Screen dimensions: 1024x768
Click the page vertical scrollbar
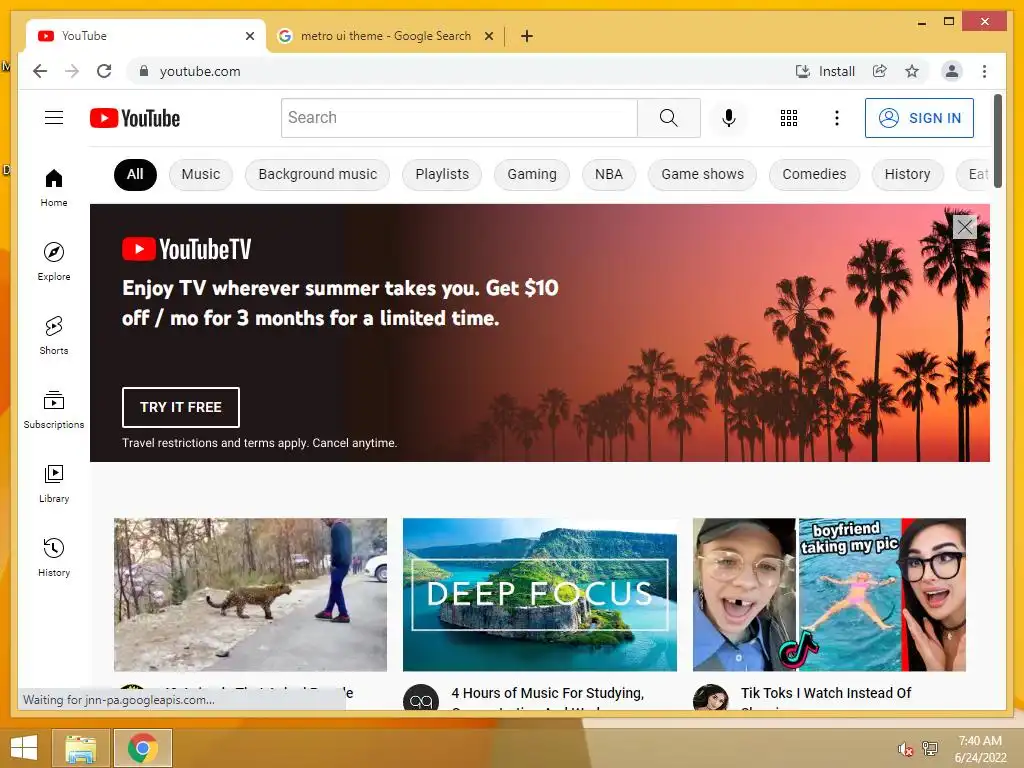[997, 141]
